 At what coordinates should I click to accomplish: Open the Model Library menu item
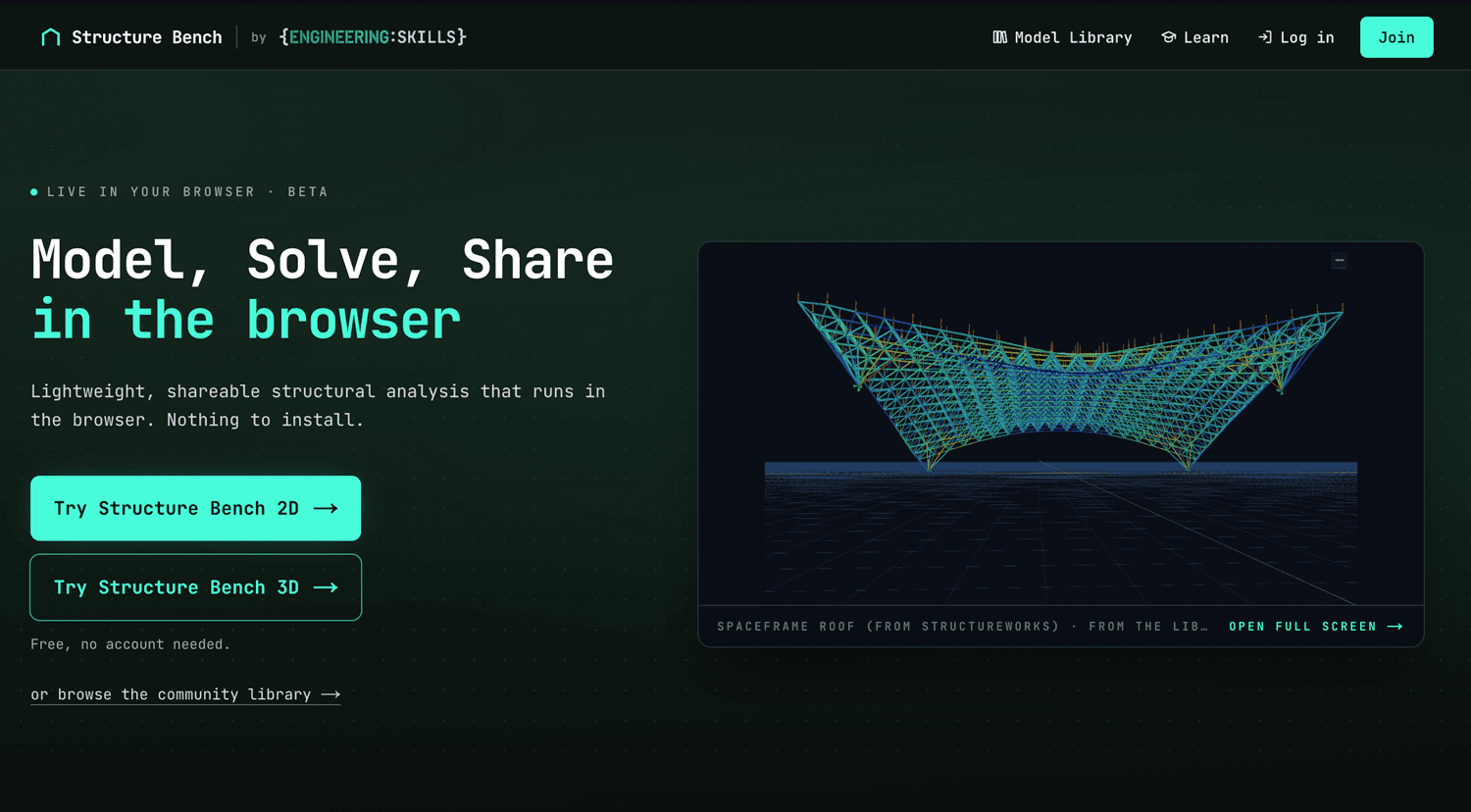(x=1062, y=37)
